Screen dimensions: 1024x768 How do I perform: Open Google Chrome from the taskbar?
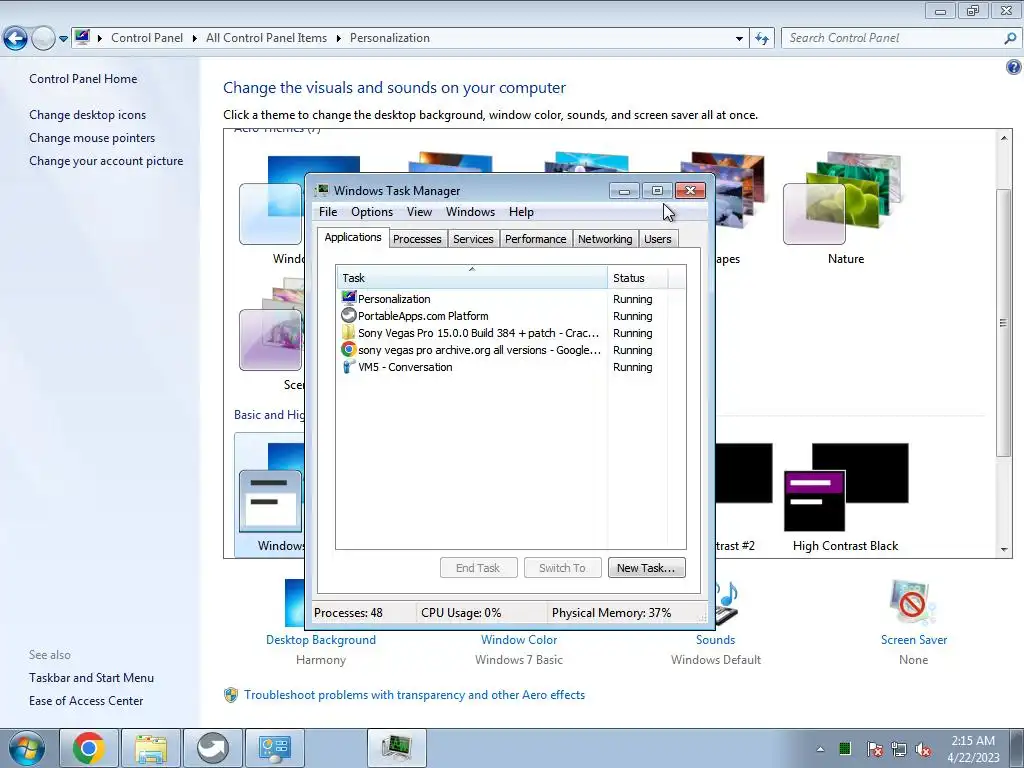point(89,748)
